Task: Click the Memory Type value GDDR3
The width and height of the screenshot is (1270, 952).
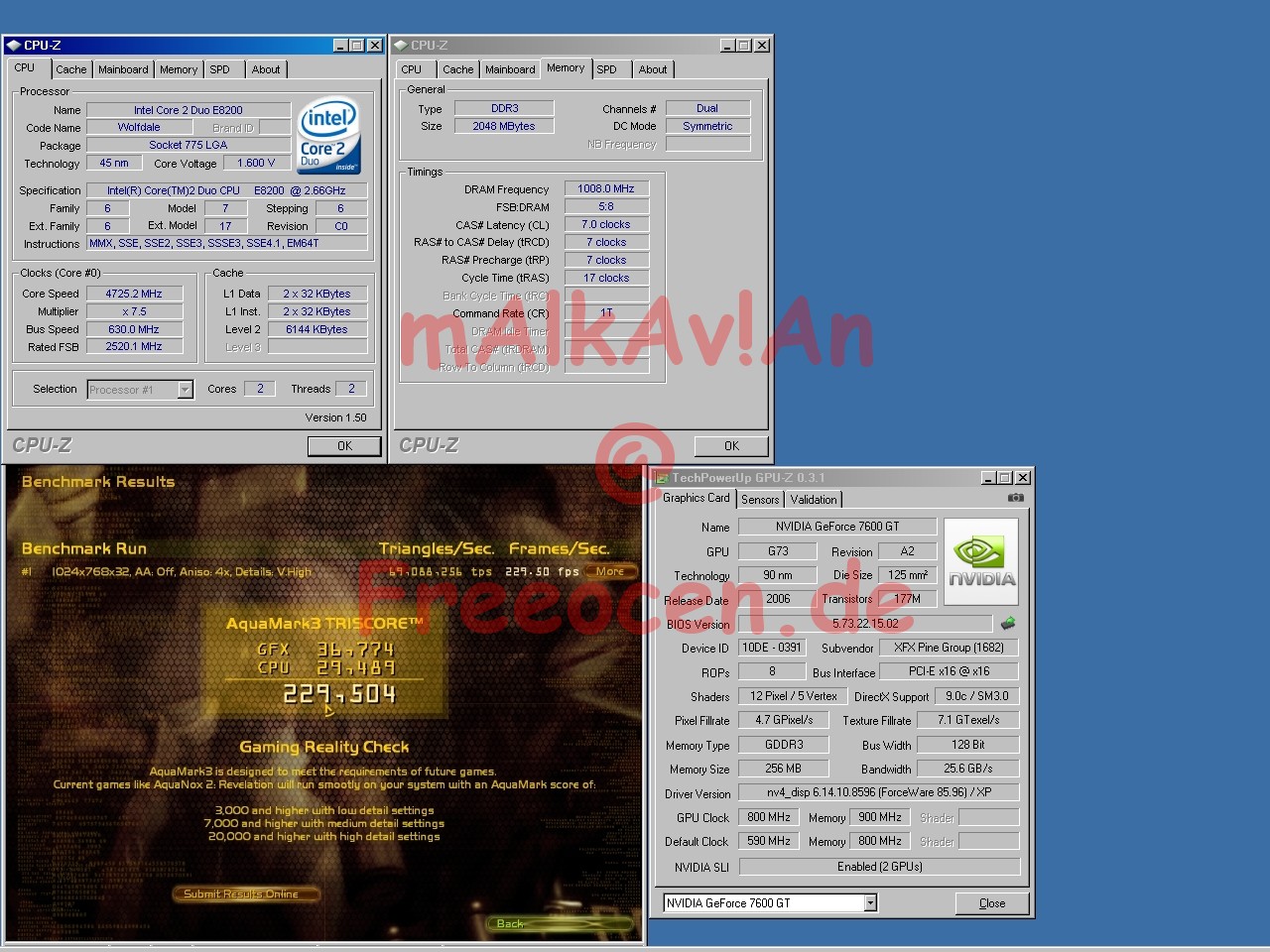Action: (784, 745)
